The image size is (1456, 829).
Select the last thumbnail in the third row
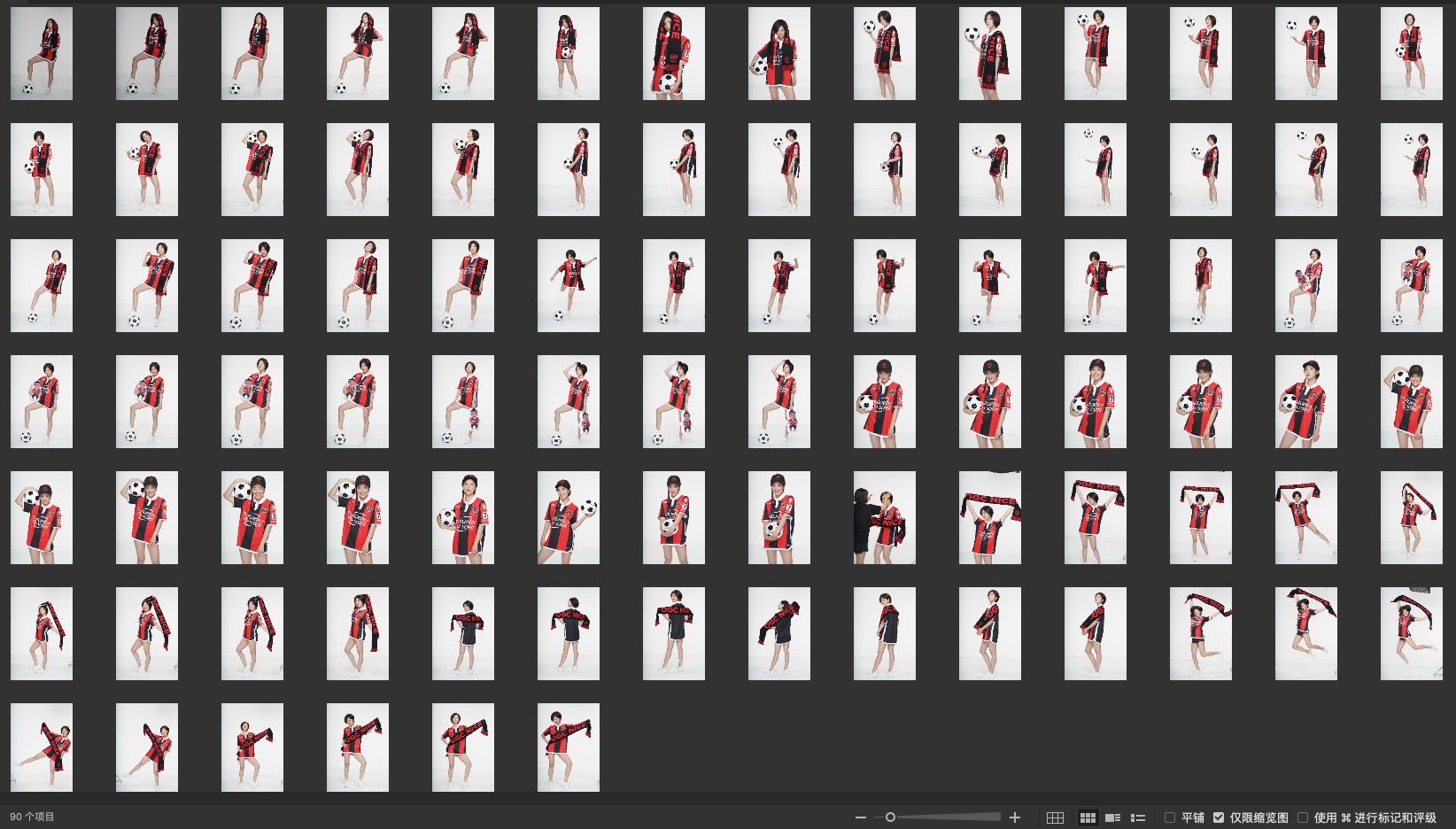coord(1411,285)
